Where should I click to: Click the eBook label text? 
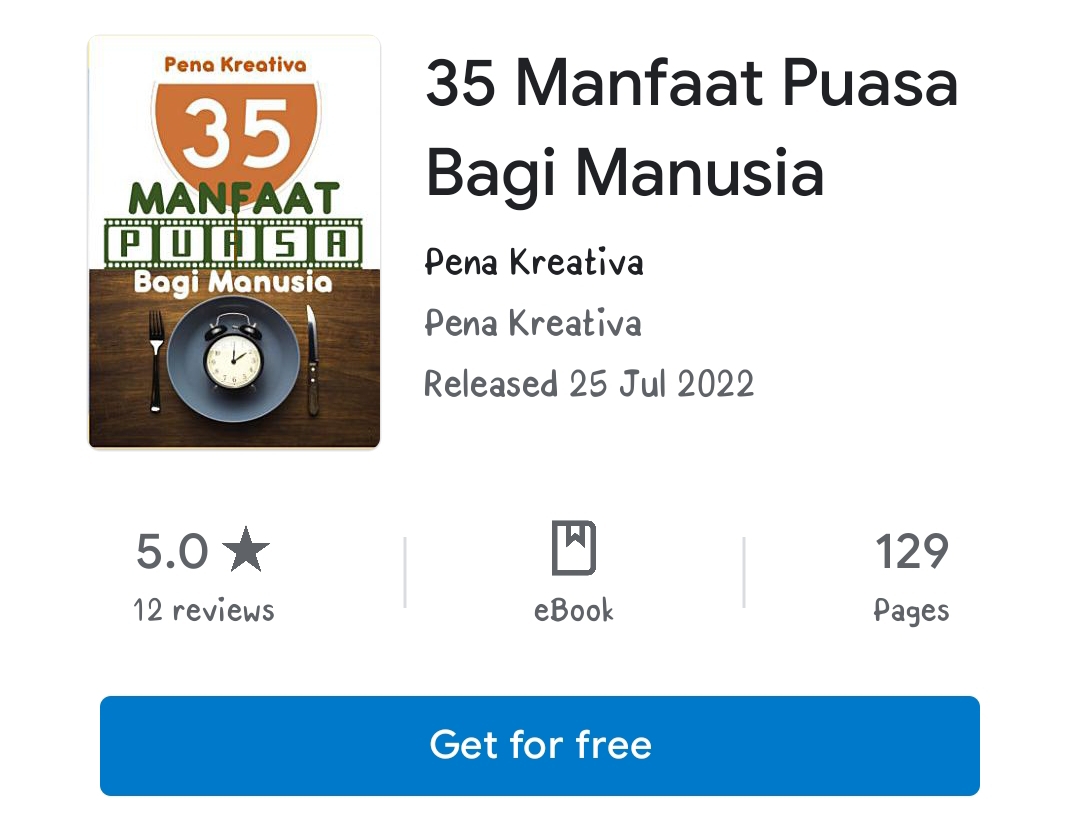pyautogui.click(x=573, y=610)
